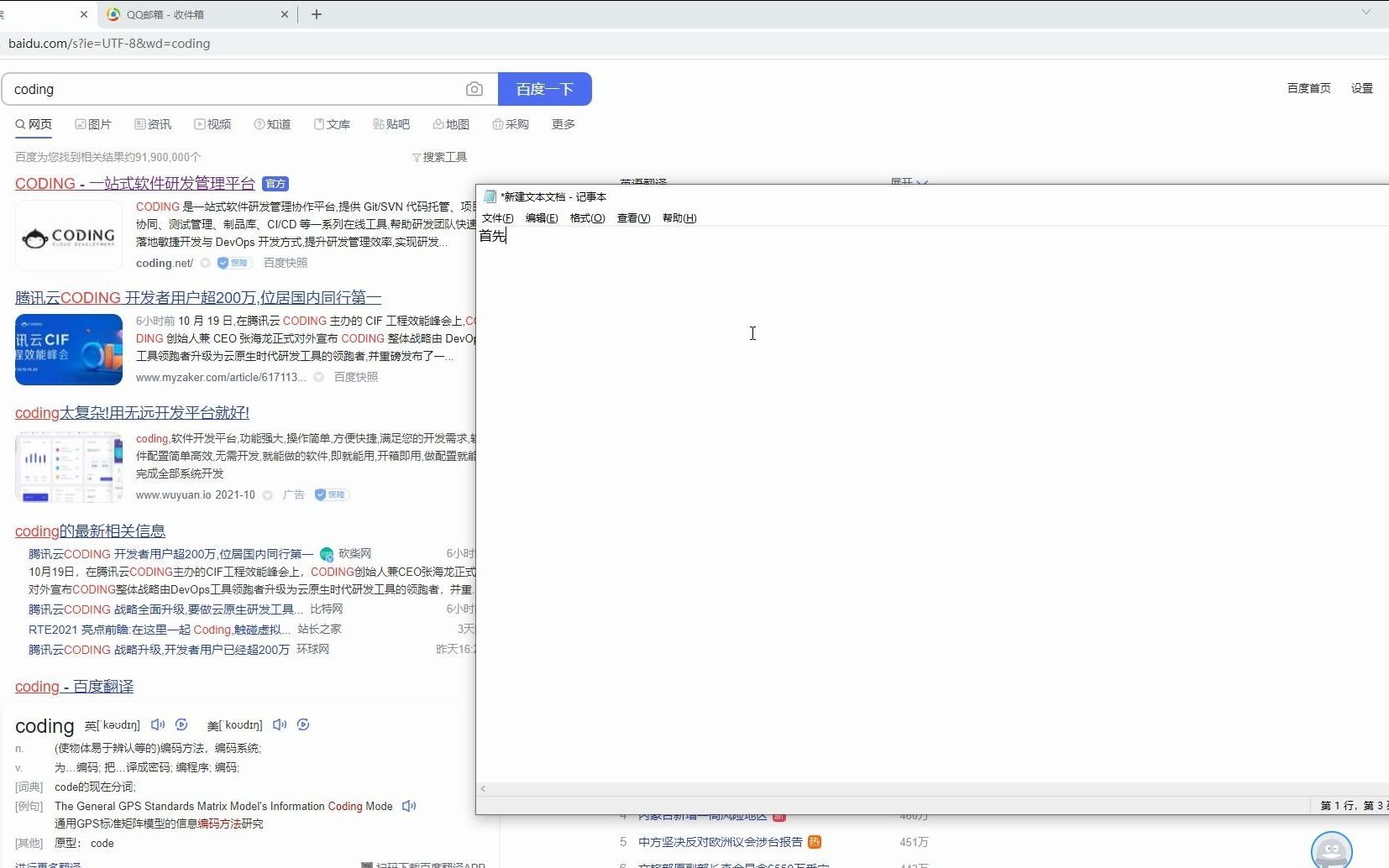Play the example sentence audio speaker icon

click(x=409, y=806)
